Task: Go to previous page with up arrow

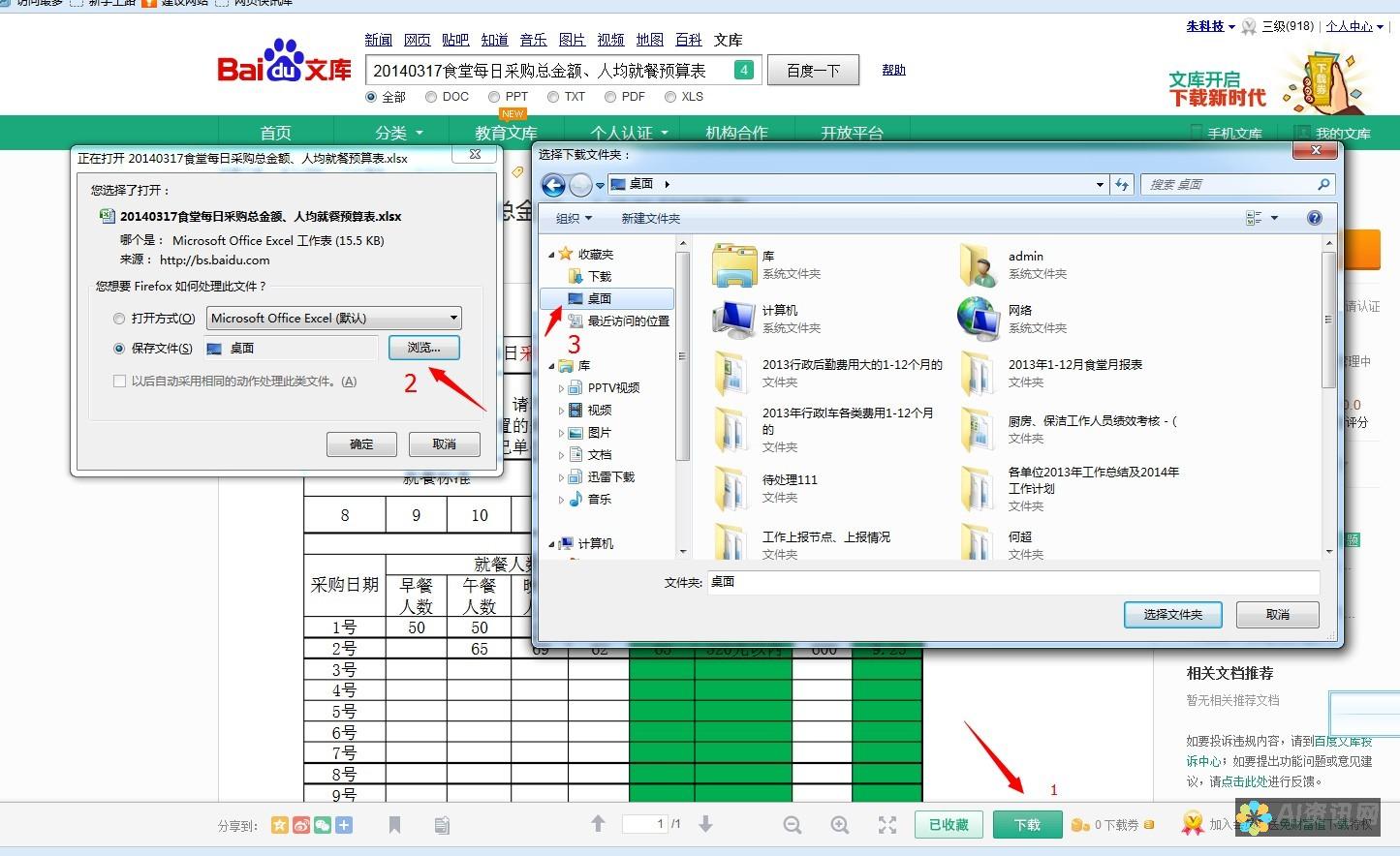Action: point(598,823)
